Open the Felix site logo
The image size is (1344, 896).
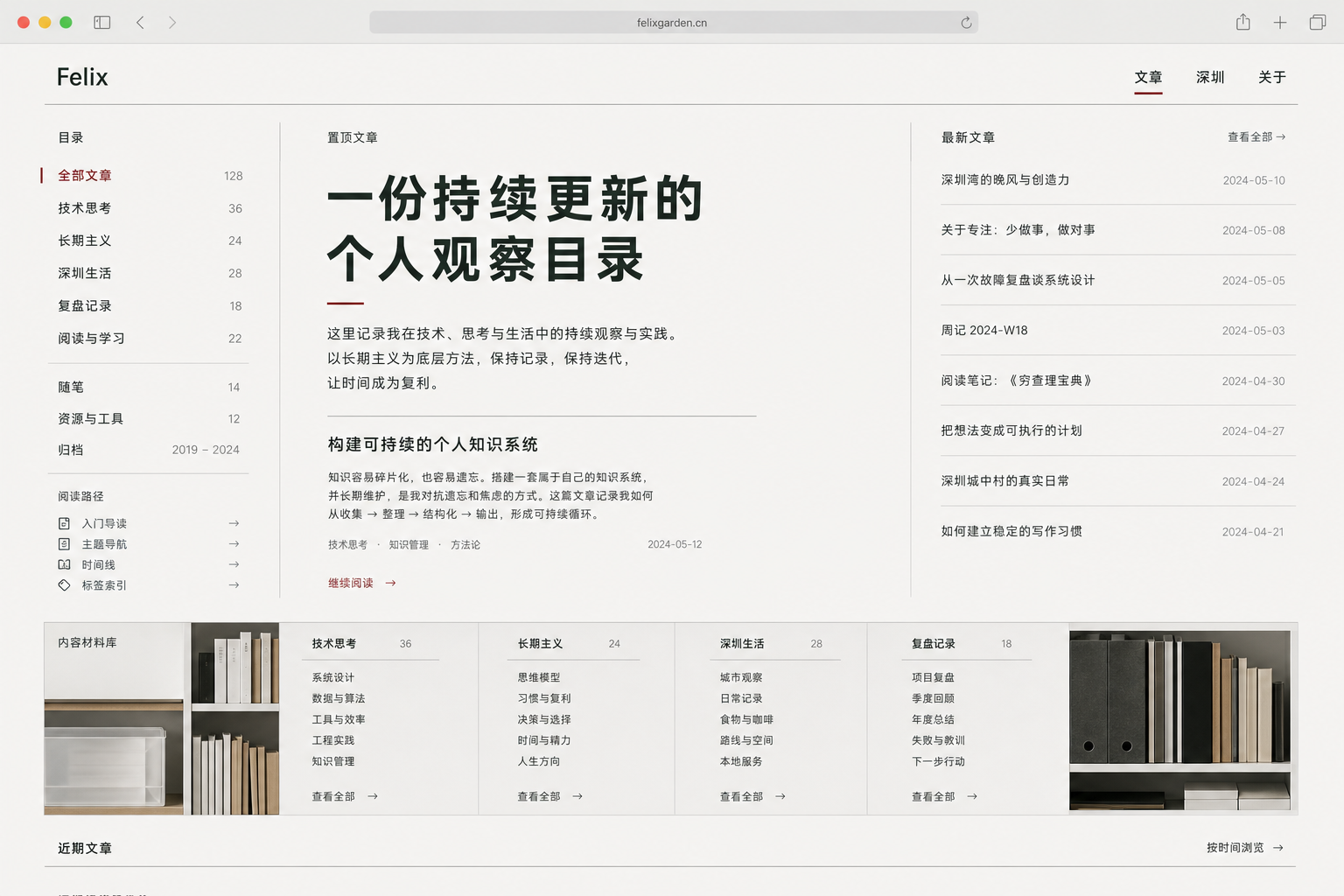coord(82,77)
